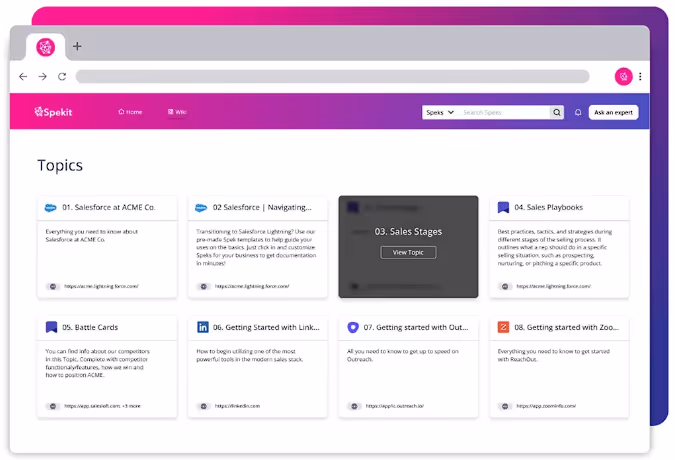This screenshot has width=675, height=460.
Task: Click the Search Speks input field
Action: coord(504,112)
